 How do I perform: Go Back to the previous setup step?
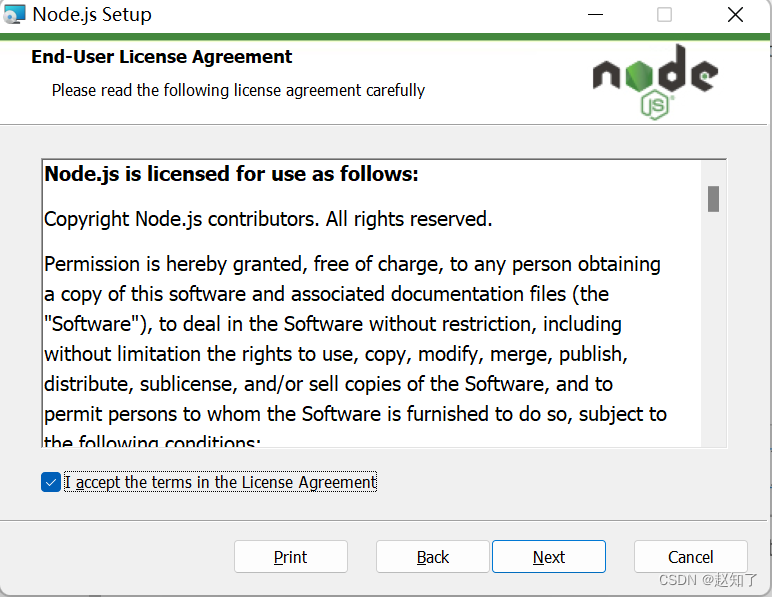pyautogui.click(x=433, y=557)
